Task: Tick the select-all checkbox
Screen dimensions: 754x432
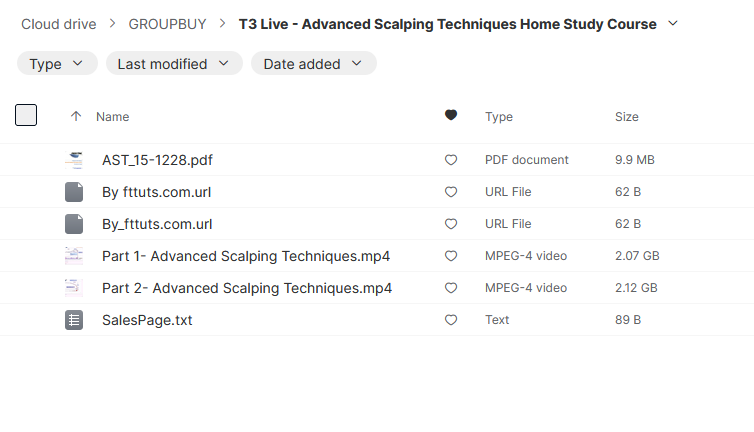Action: tap(26, 115)
